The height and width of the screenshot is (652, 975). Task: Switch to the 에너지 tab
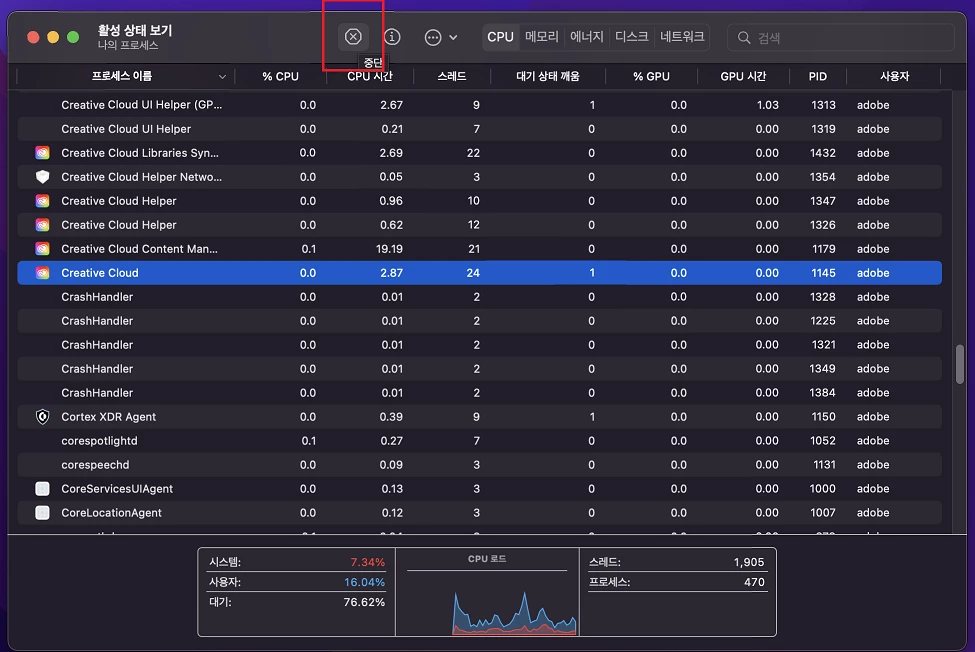(586, 37)
